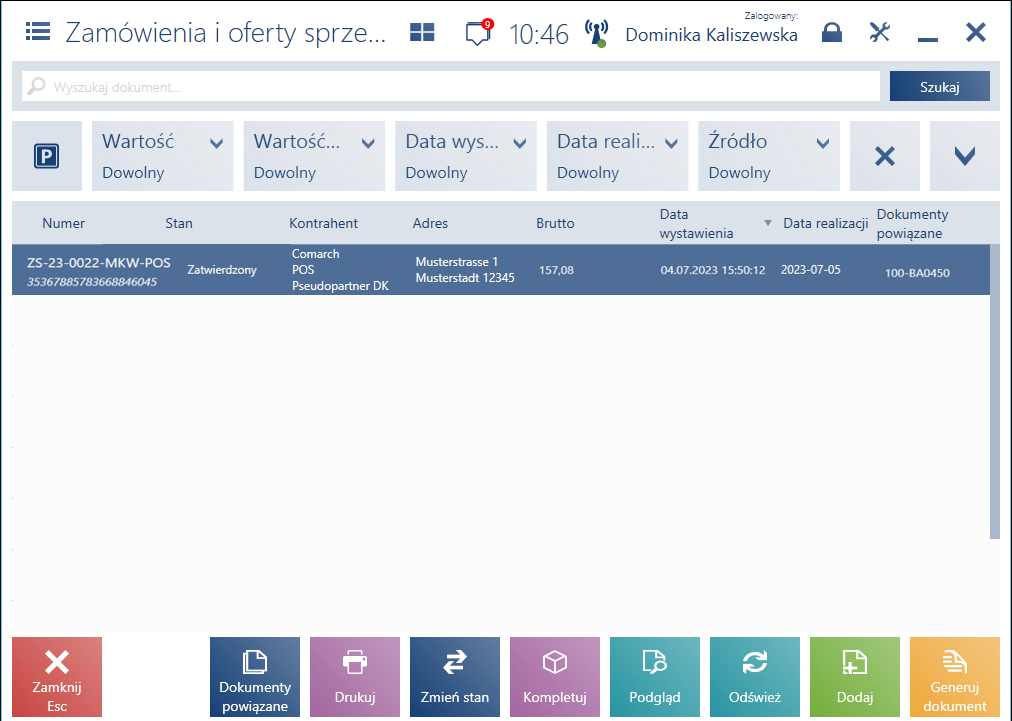Check the connection status antenna icon
Image resolution: width=1012 pixels, height=721 pixels.
tap(596, 33)
